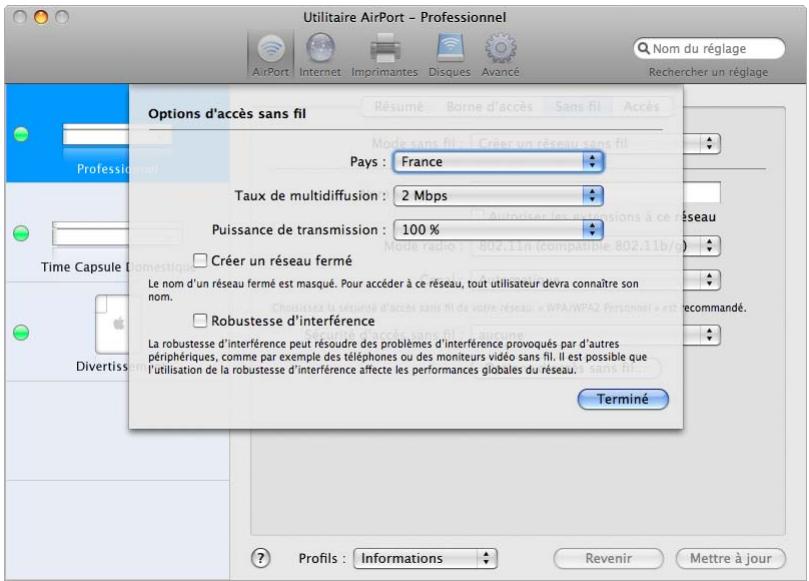The width and height of the screenshot is (809, 581).
Task: Click the magnifier icon in search field
Action: [643, 49]
